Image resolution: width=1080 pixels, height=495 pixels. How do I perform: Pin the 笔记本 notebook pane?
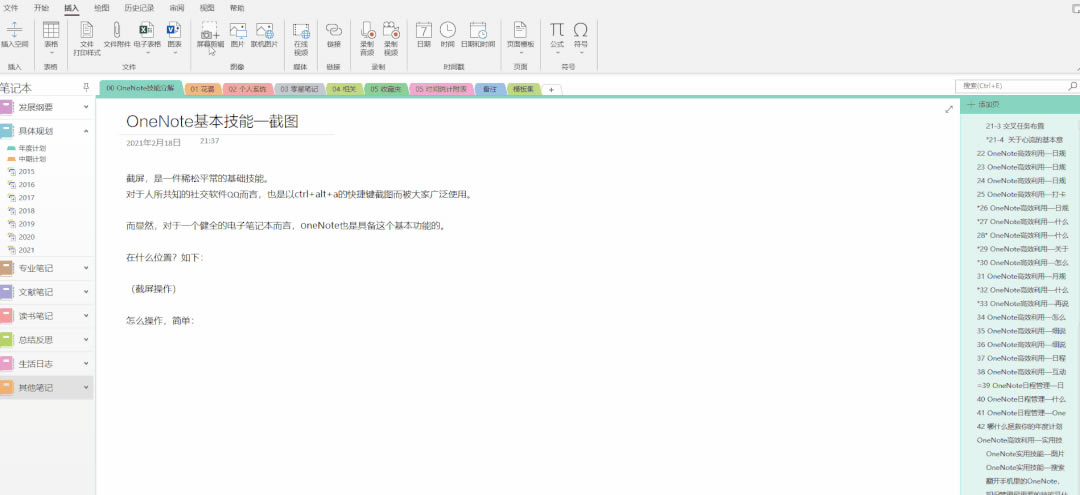click(x=86, y=87)
